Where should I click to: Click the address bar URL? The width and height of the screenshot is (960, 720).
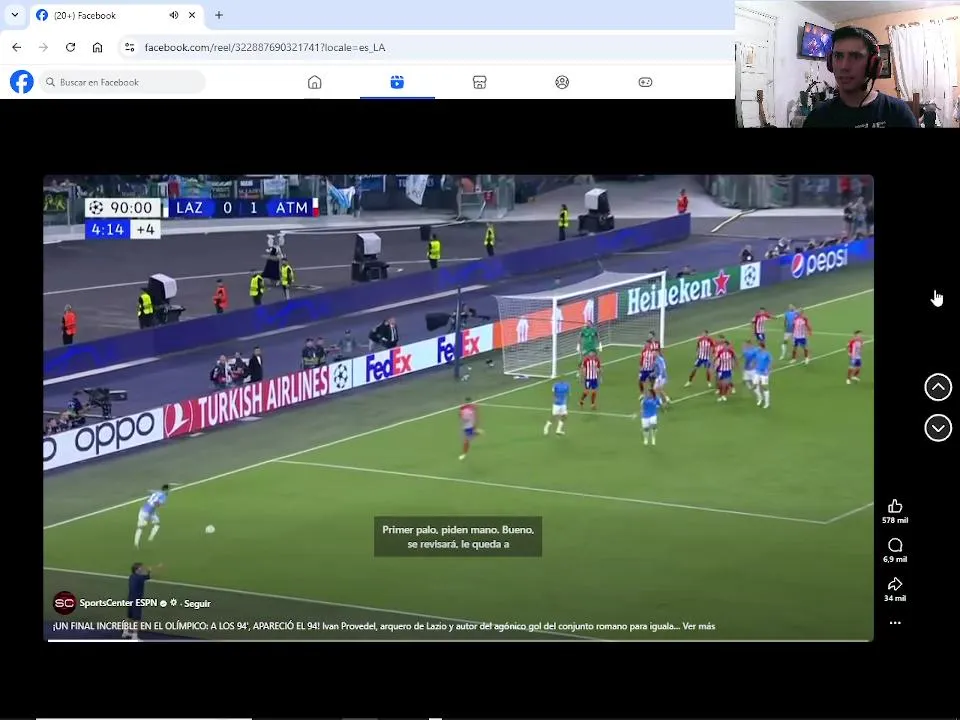pyautogui.click(x=264, y=48)
